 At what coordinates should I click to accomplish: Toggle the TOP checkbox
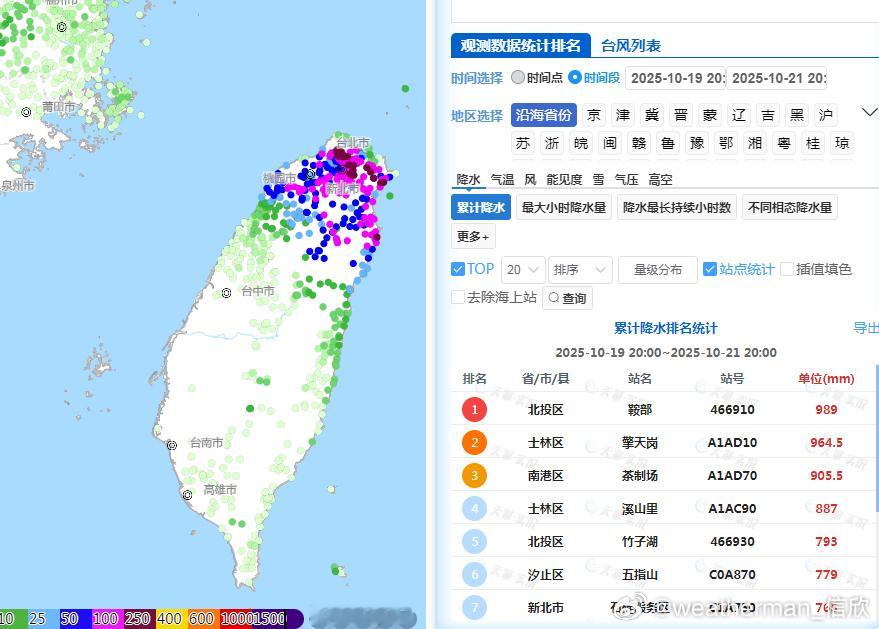(x=457, y=269)
